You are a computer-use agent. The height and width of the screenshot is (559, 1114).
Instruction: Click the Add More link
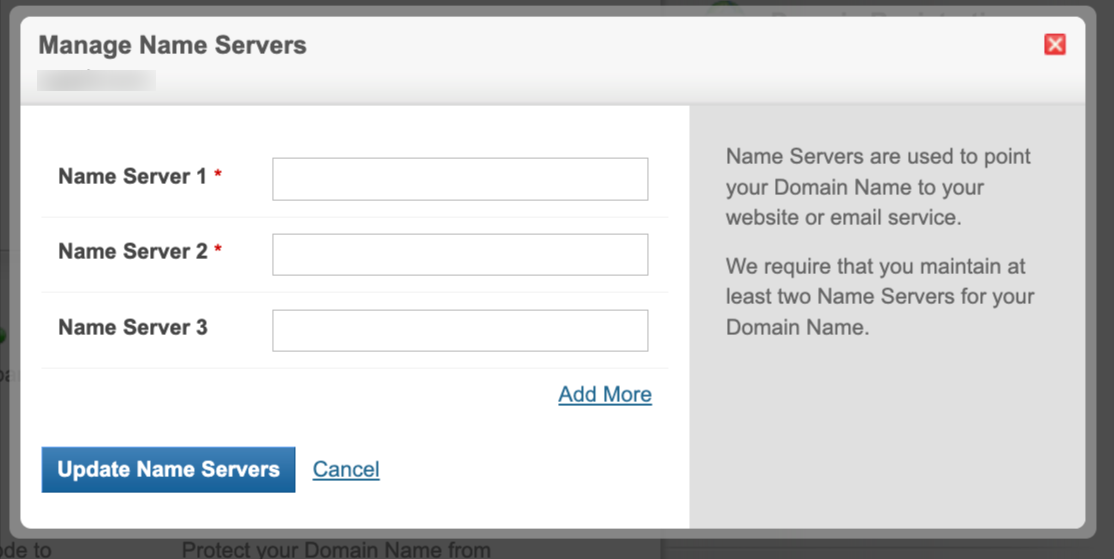coord(605,394)
